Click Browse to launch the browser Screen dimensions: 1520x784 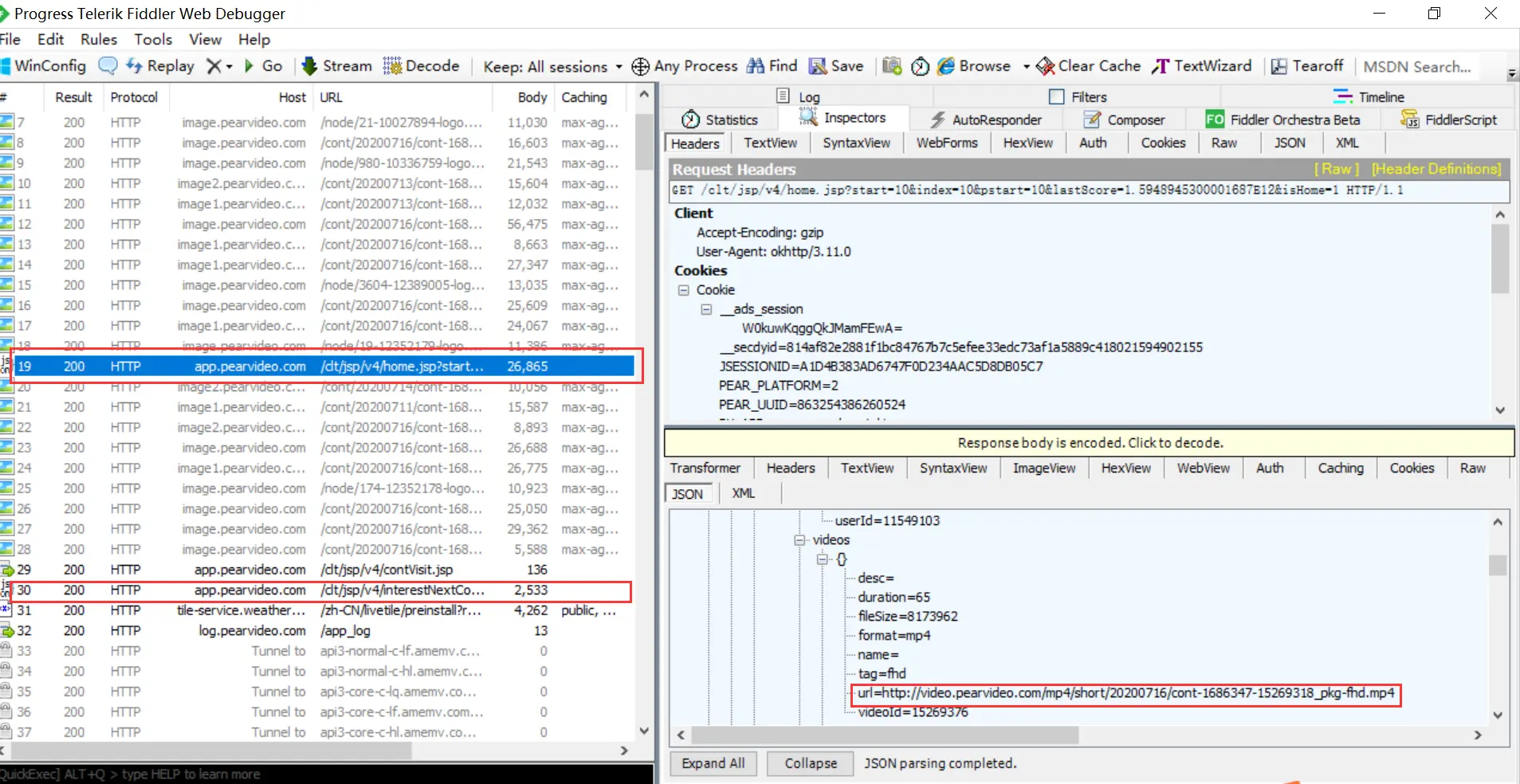tap(974, 66)
